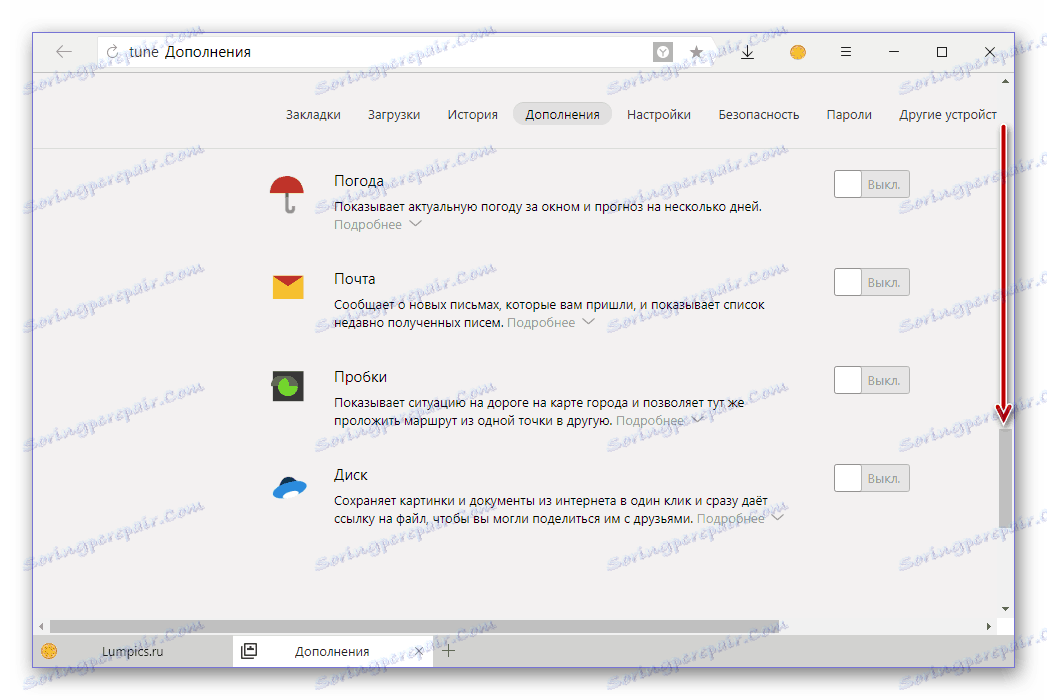
Task: Click the horizontal scrollbar thumb
Action: click(415, 627)
